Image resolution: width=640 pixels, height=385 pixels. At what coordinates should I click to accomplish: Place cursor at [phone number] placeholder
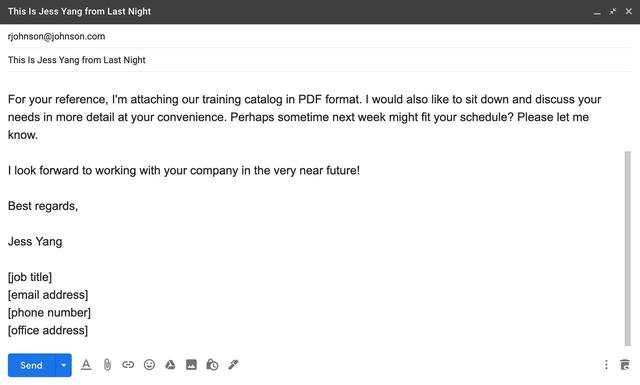point(49,312)
